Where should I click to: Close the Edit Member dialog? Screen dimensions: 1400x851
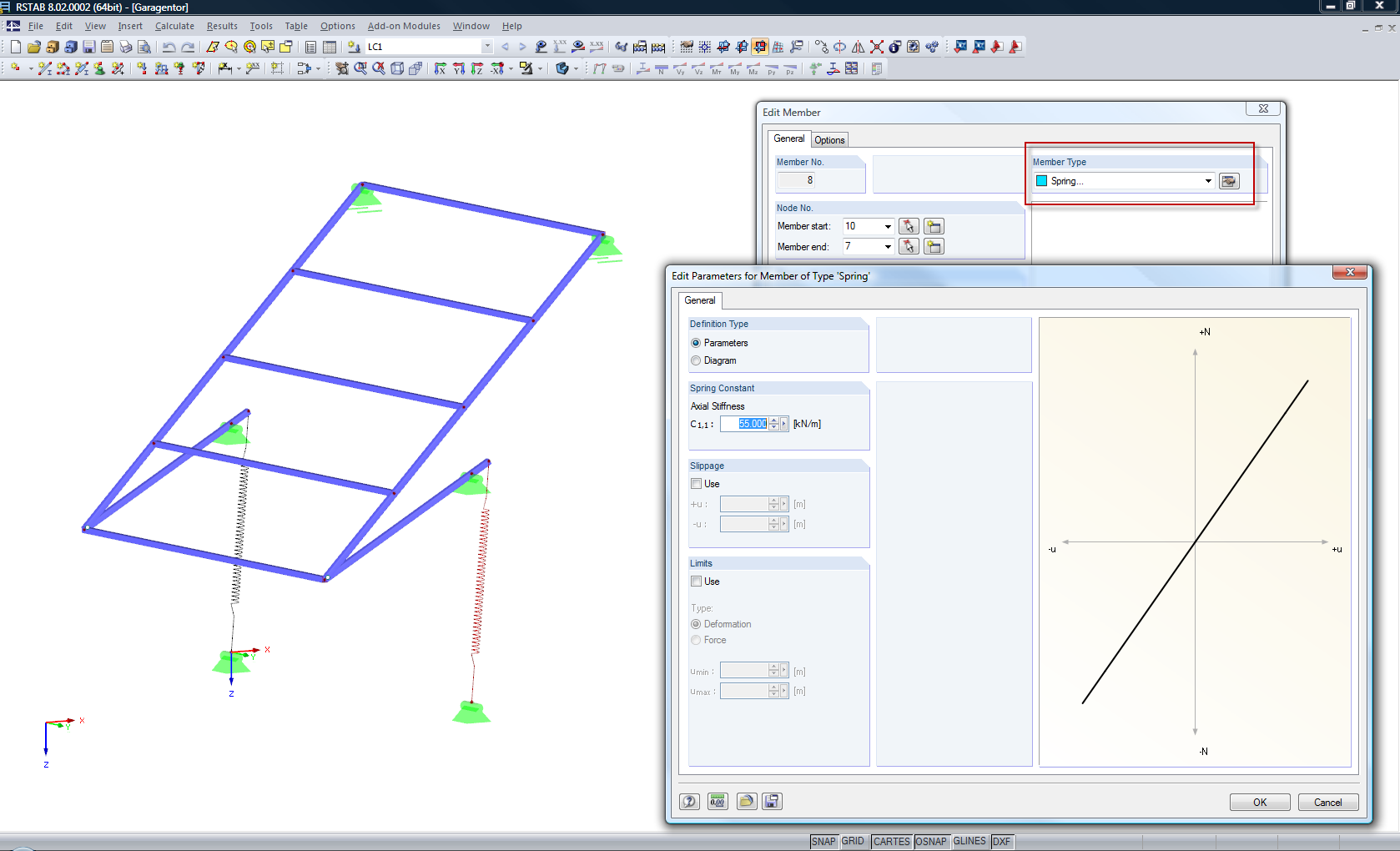coord(1263,108)
